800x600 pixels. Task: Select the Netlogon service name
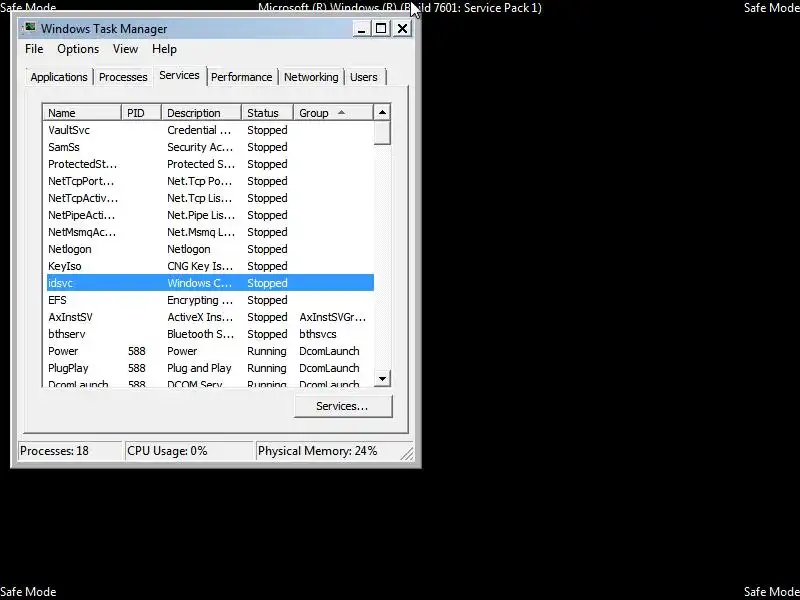[x=70, y=249]
